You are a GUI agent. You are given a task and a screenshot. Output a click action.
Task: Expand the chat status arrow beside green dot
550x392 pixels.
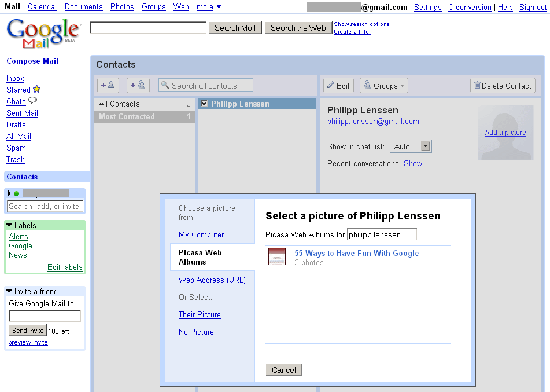9,194
